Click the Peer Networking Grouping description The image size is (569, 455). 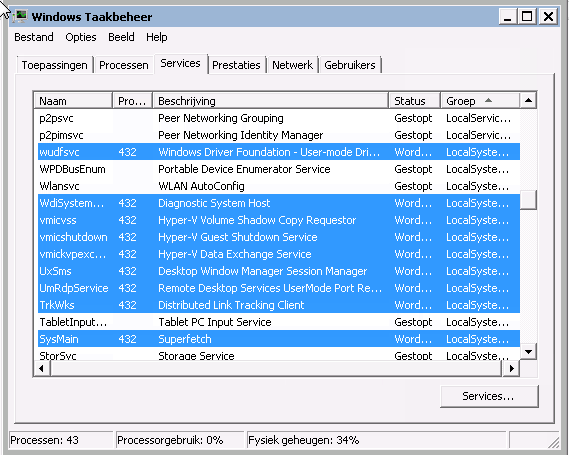(x=221, y=118)
